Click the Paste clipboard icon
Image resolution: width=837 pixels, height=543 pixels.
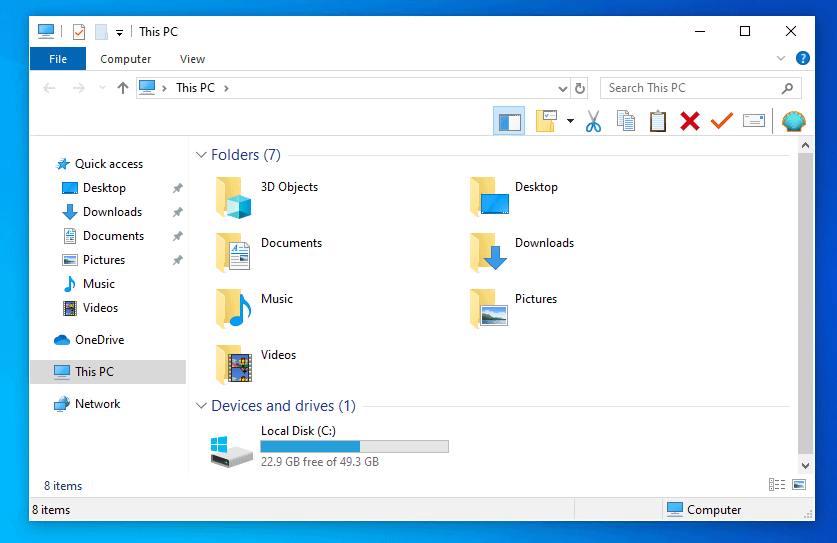click(658, 122)
